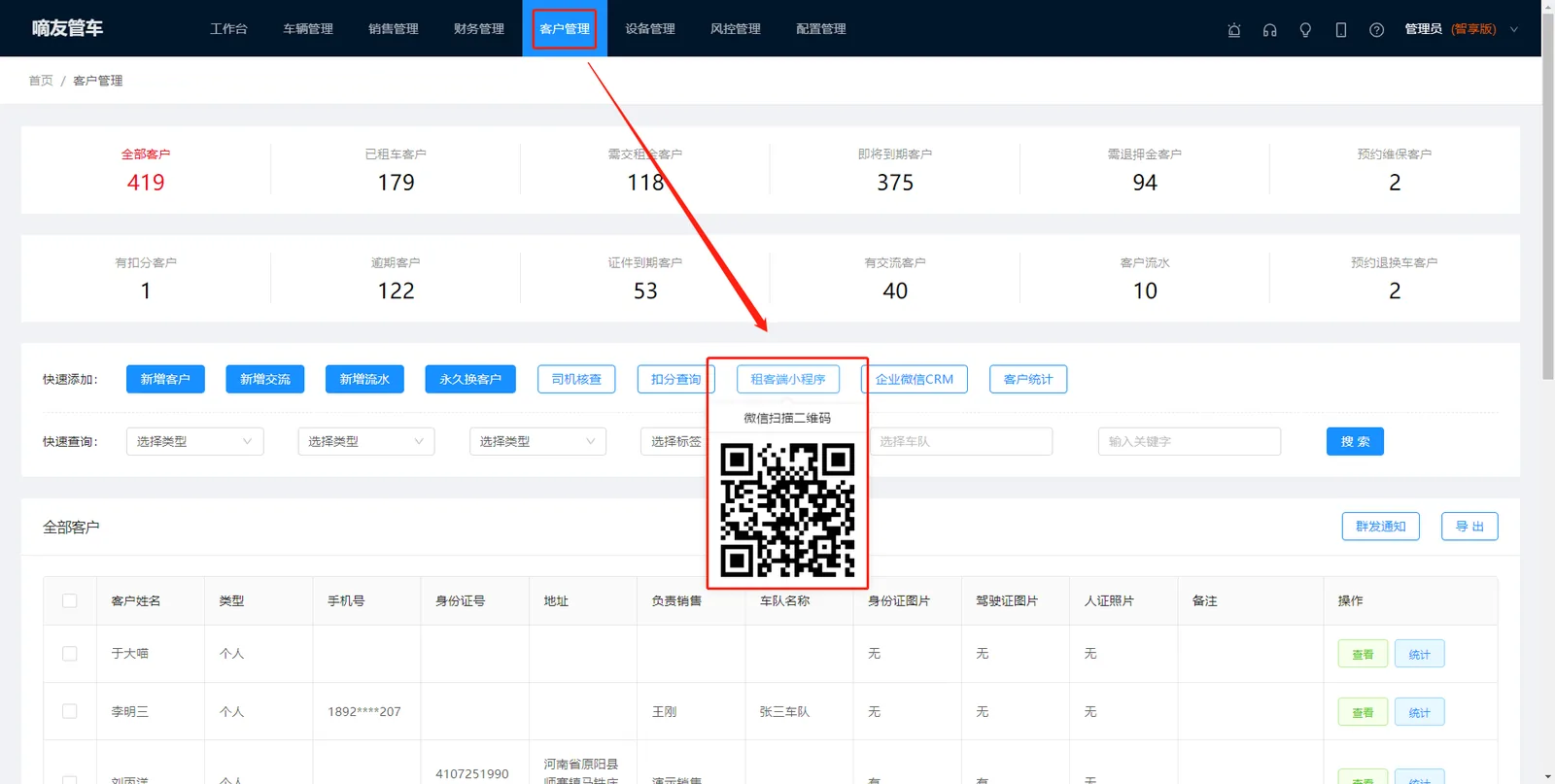Click the 永久换客户 button
1555x784 pixels.
(470, 379)
